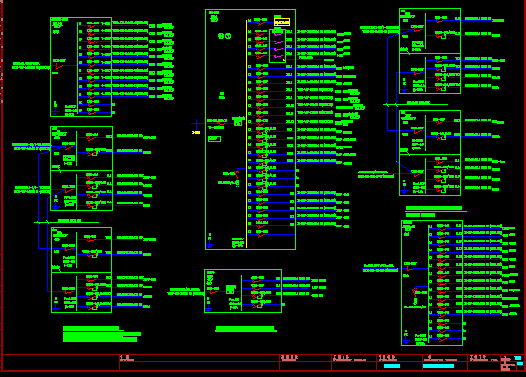Image resolution: width=526 pixels, height=377 pixels.
Task: Select the solid green block inside the bottom-center panel
Action: point(231,289)
